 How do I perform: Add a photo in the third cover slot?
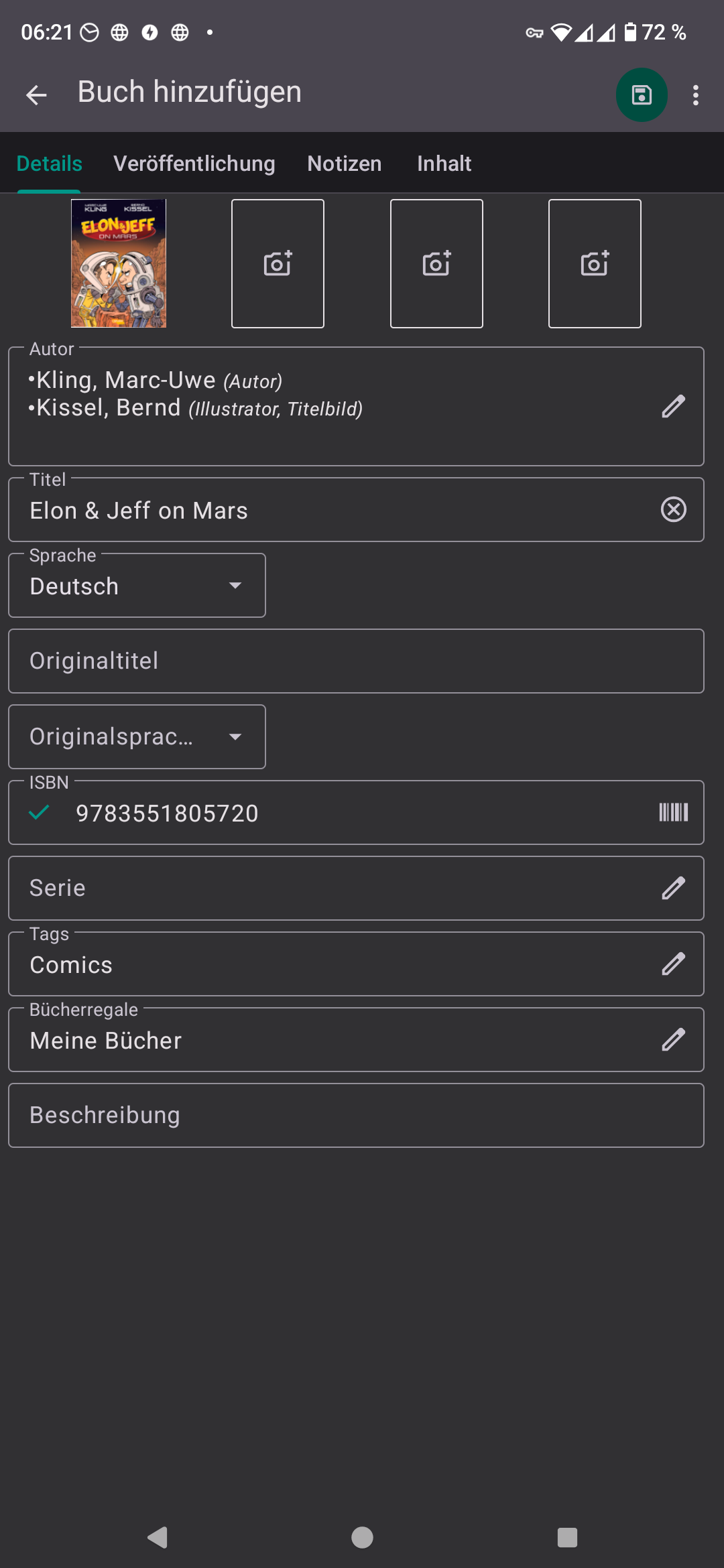click(x=436, y=263)
